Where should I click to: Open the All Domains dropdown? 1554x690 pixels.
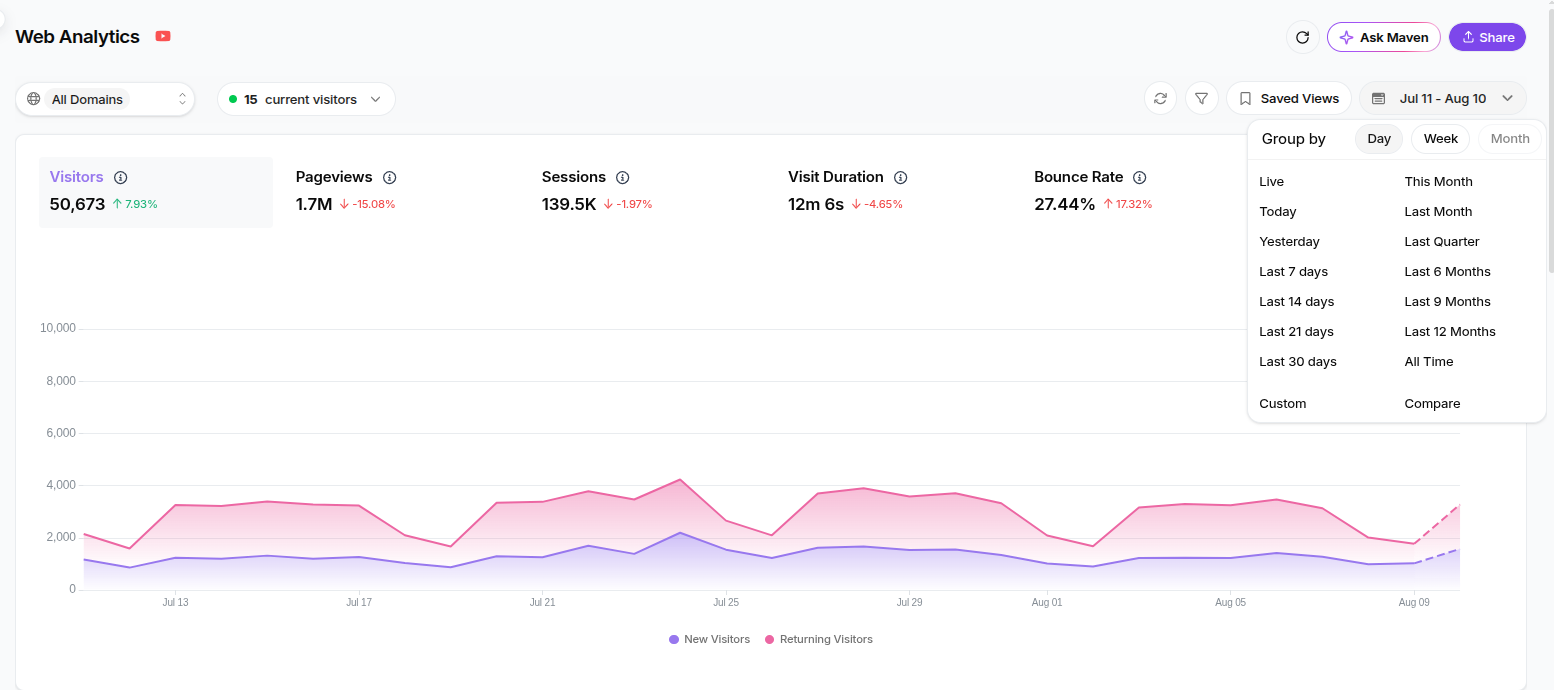(105, 99)
